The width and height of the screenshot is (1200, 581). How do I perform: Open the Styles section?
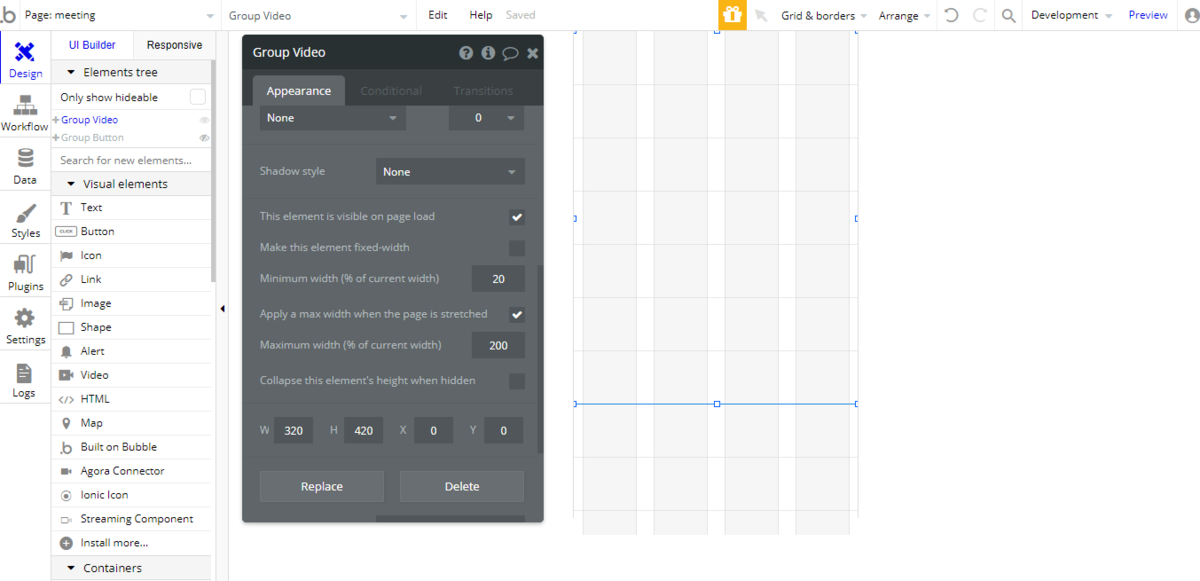25,220
